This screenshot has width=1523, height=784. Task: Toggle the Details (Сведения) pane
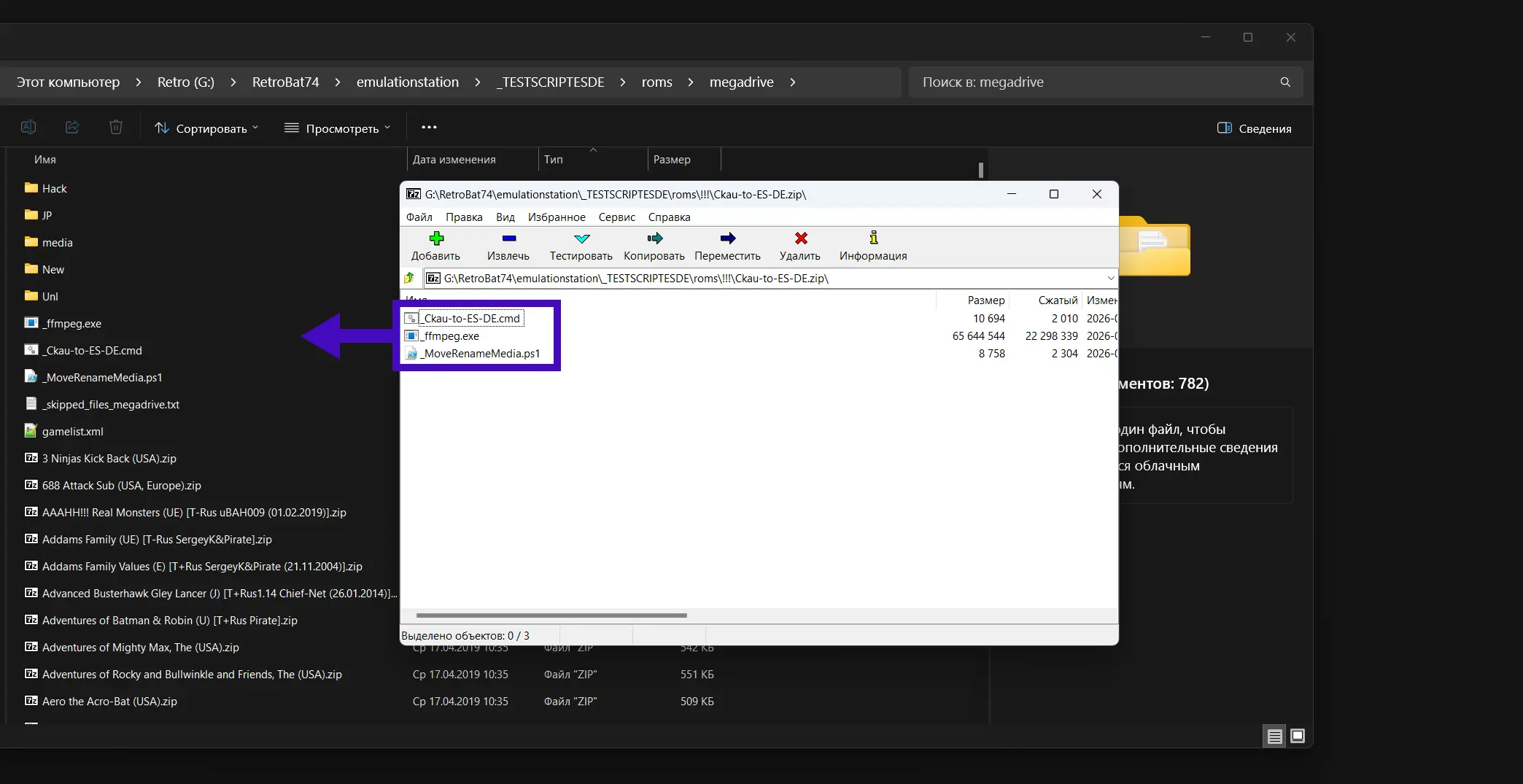1255,128
